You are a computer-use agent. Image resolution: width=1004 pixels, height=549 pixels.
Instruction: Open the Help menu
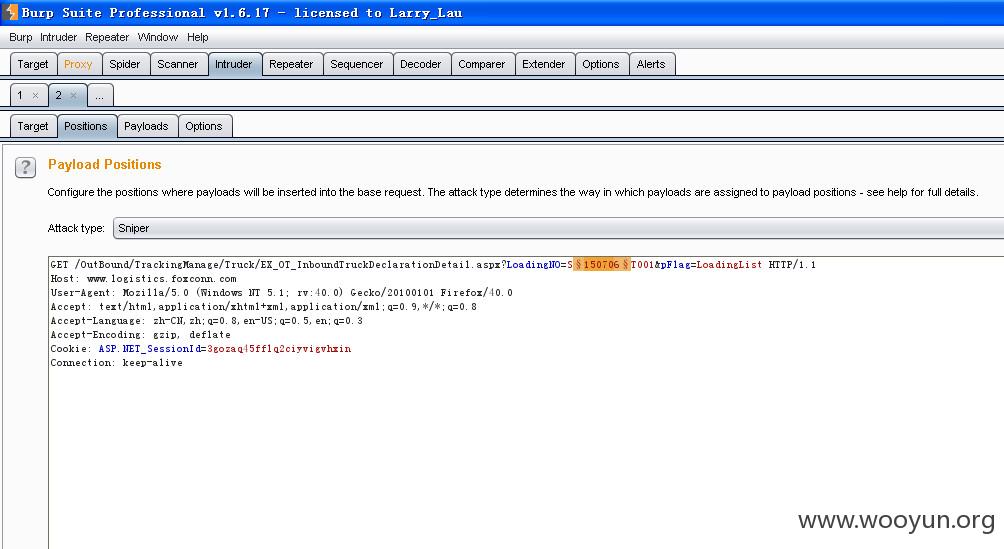197,37
